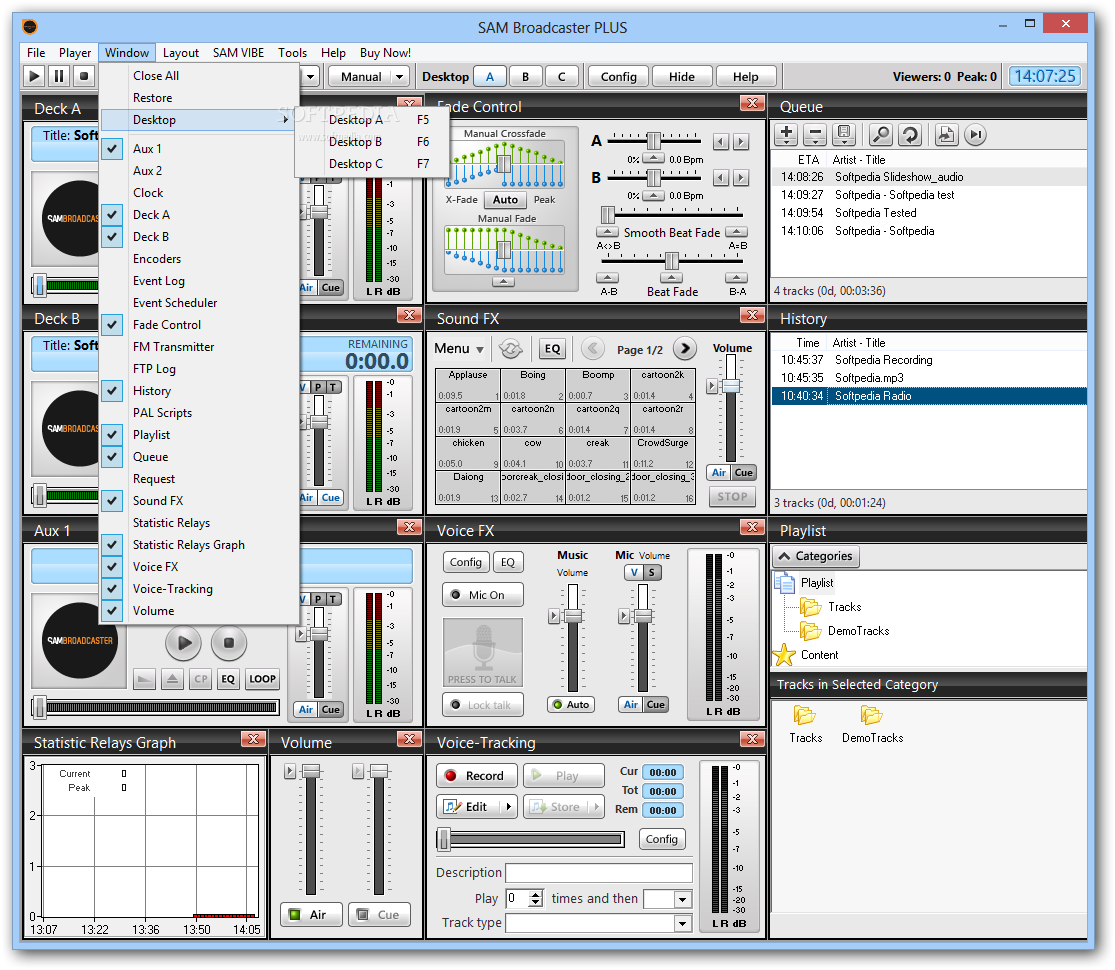Open the SAM VIBE menu
The height and width of the screenshot is (970, 1115).
[x=238, y=53]
